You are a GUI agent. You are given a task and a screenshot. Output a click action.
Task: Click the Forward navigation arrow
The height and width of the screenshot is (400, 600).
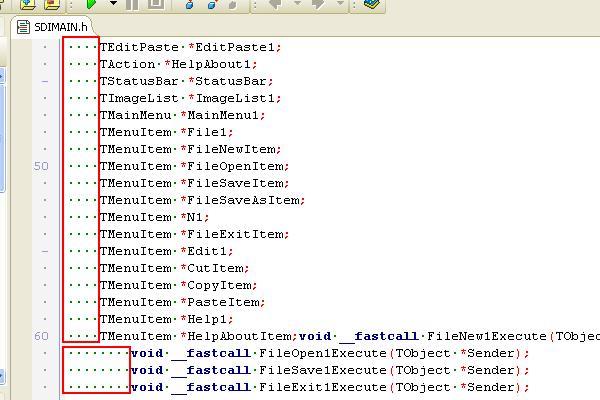point(318,4)
